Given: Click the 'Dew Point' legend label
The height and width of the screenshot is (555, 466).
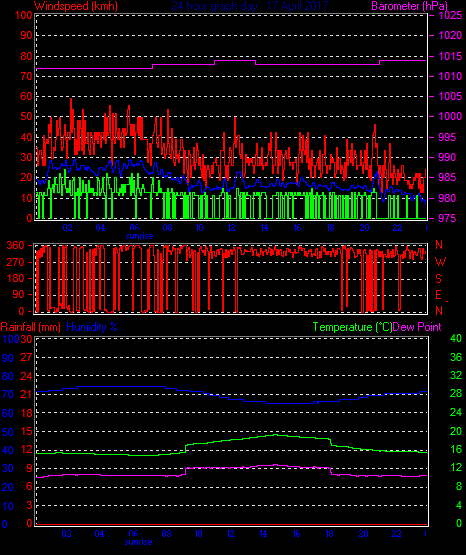Looking at the screenshot, I should pos(417,327).
